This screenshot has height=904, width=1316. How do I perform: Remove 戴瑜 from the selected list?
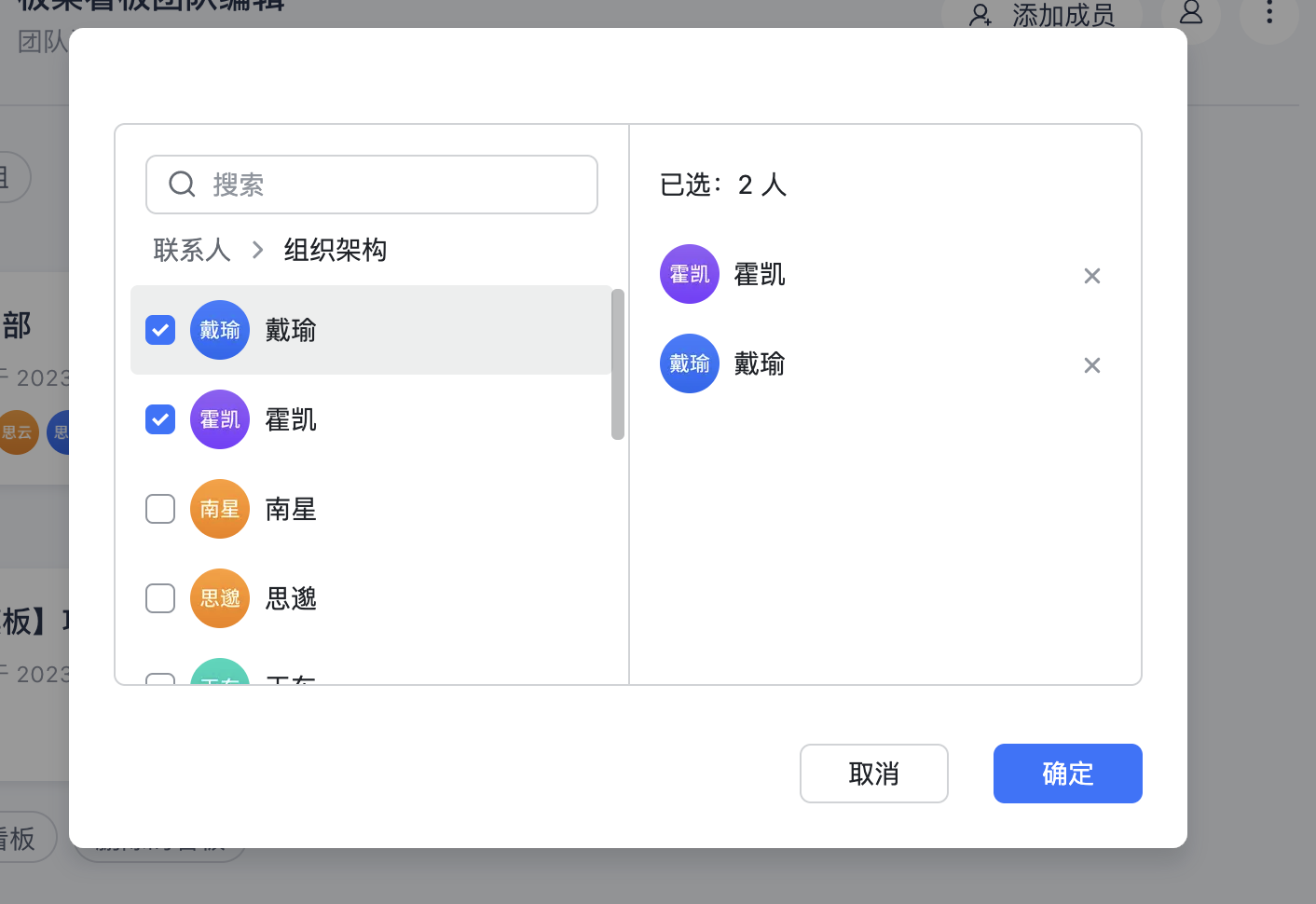click(1091, 365)
